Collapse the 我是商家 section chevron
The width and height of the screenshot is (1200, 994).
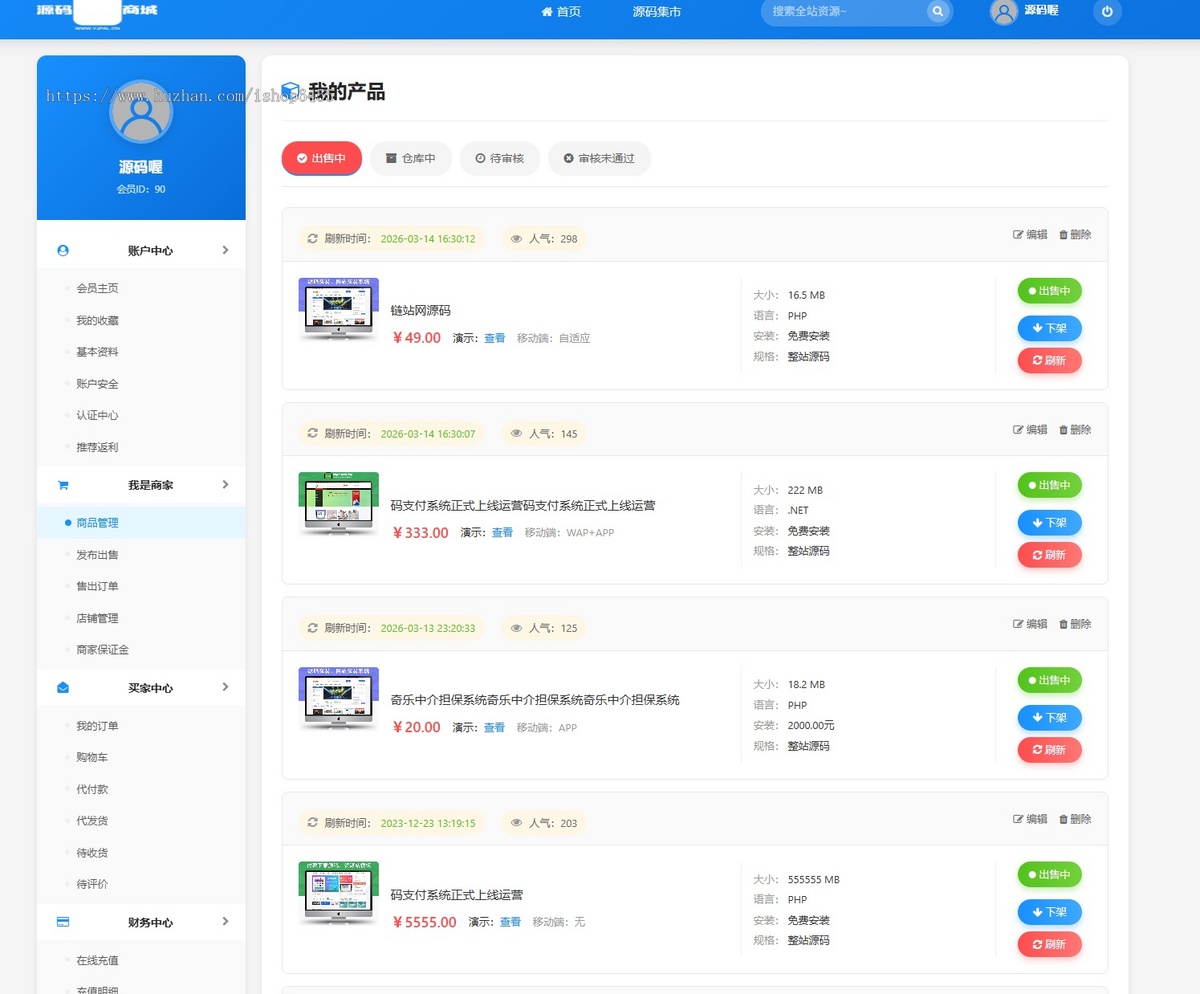coord(225,484)
